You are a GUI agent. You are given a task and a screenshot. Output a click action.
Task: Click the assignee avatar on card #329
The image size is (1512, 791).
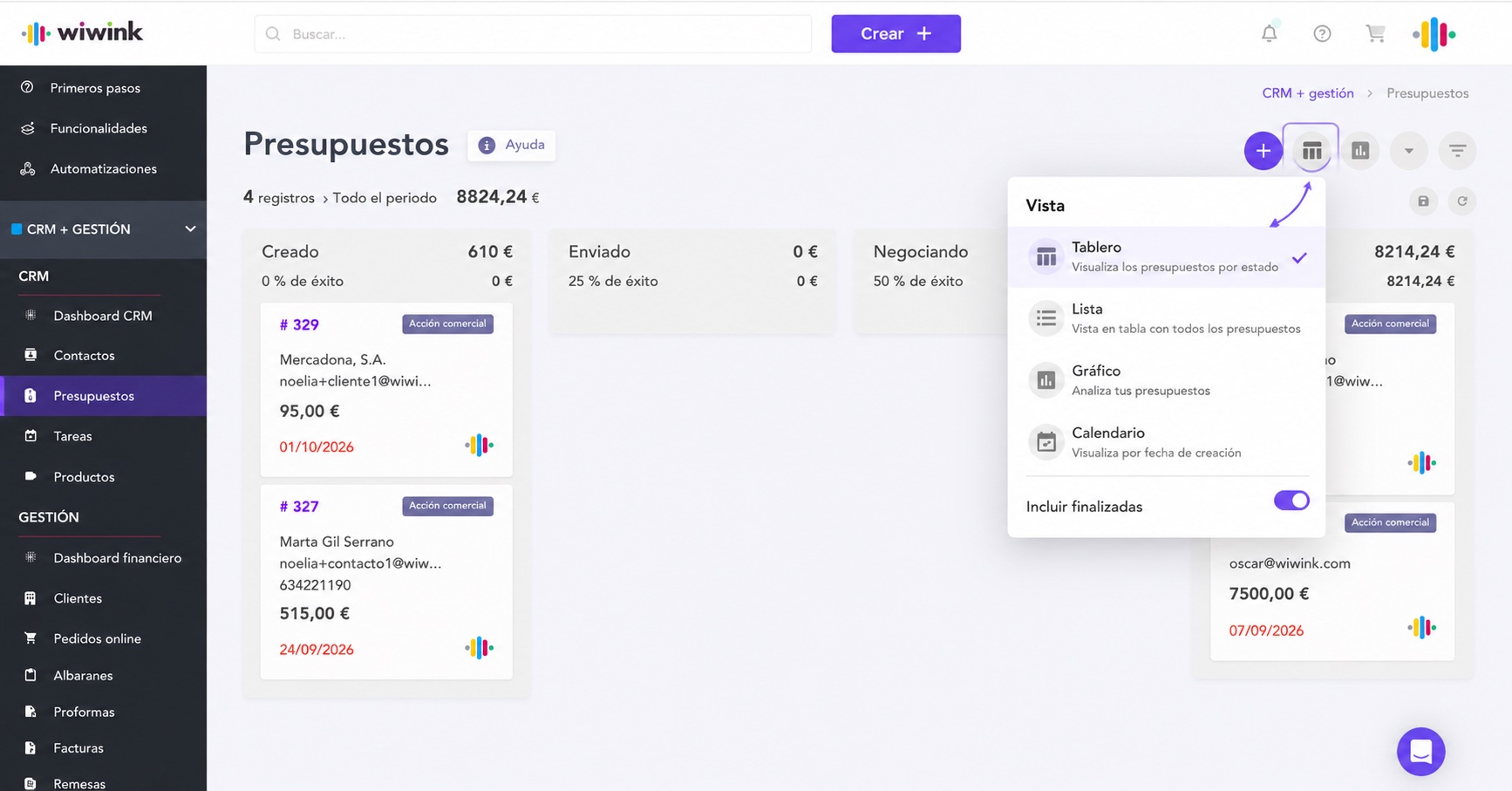479,446
